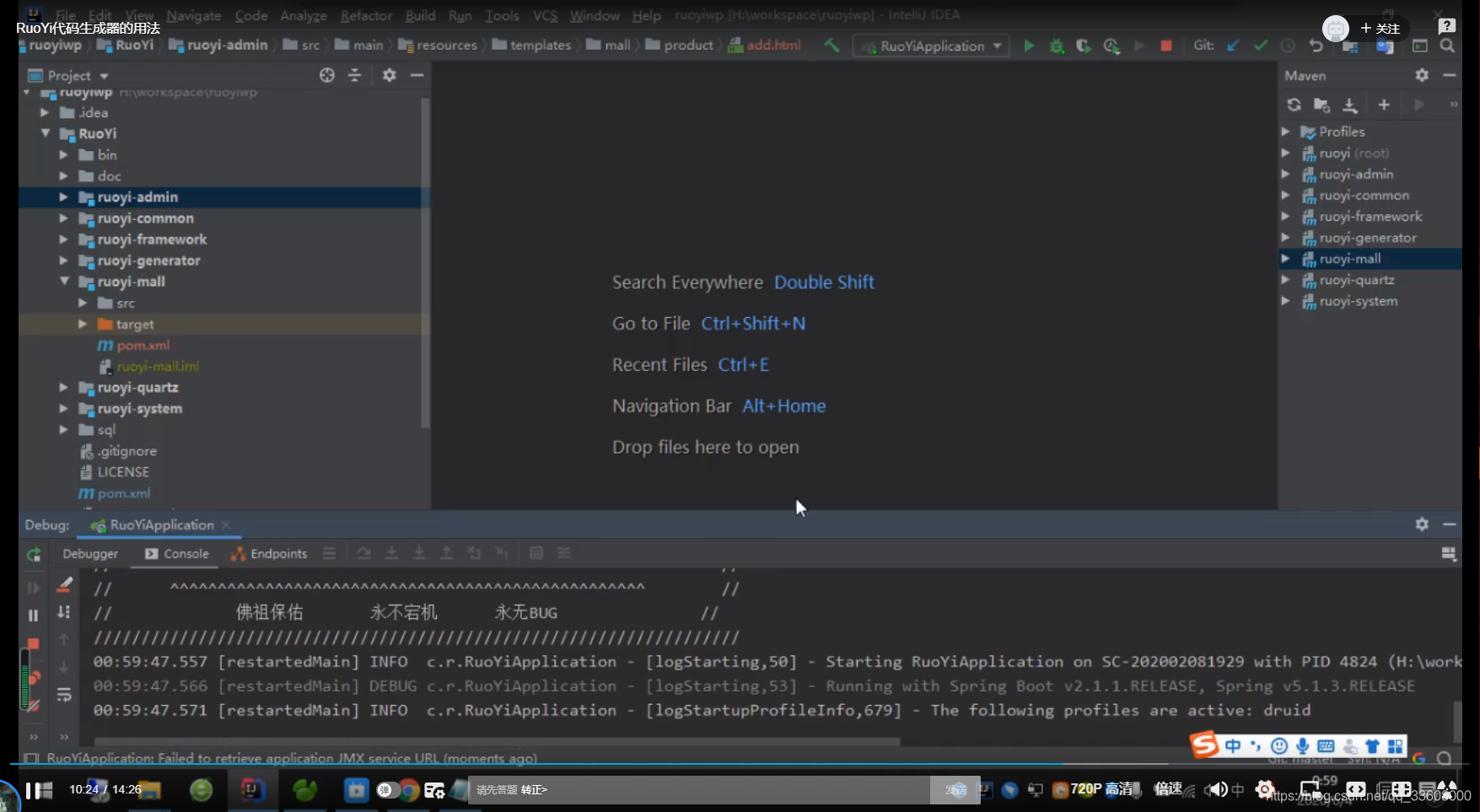Open the VCS menu

point(546,15)
